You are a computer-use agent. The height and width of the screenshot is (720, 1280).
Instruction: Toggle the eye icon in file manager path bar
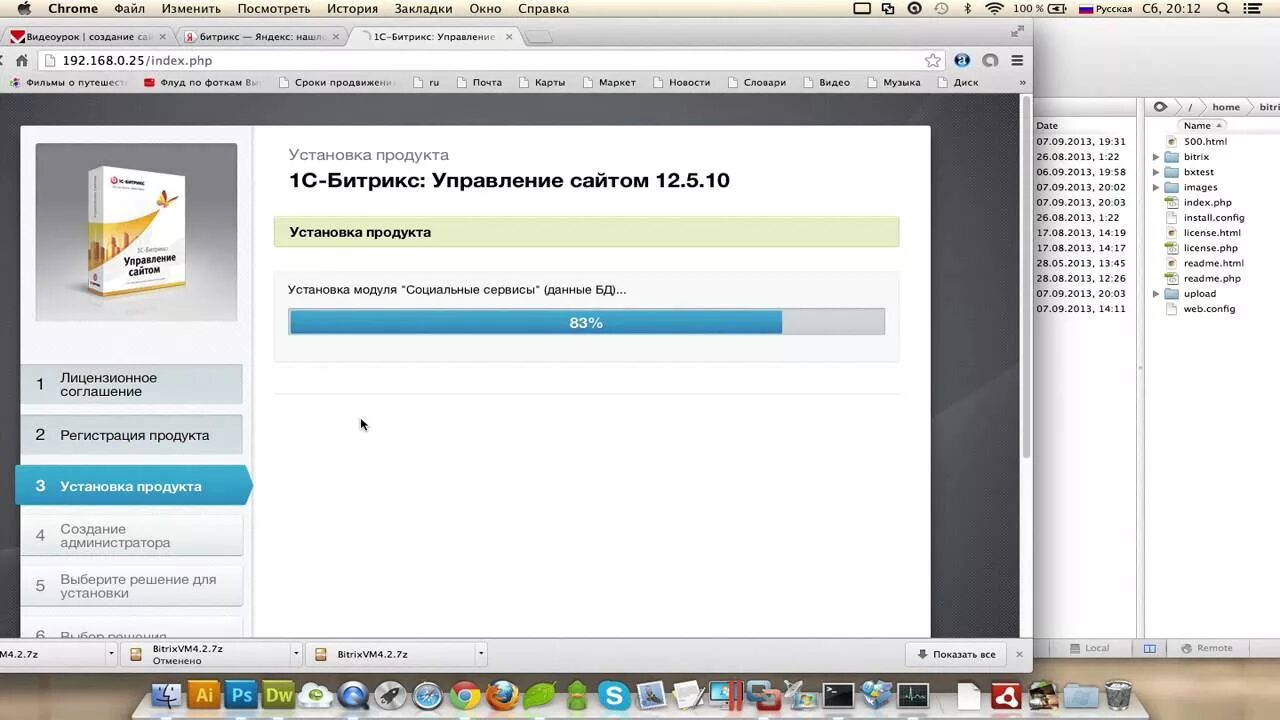tap(1160, 107)
